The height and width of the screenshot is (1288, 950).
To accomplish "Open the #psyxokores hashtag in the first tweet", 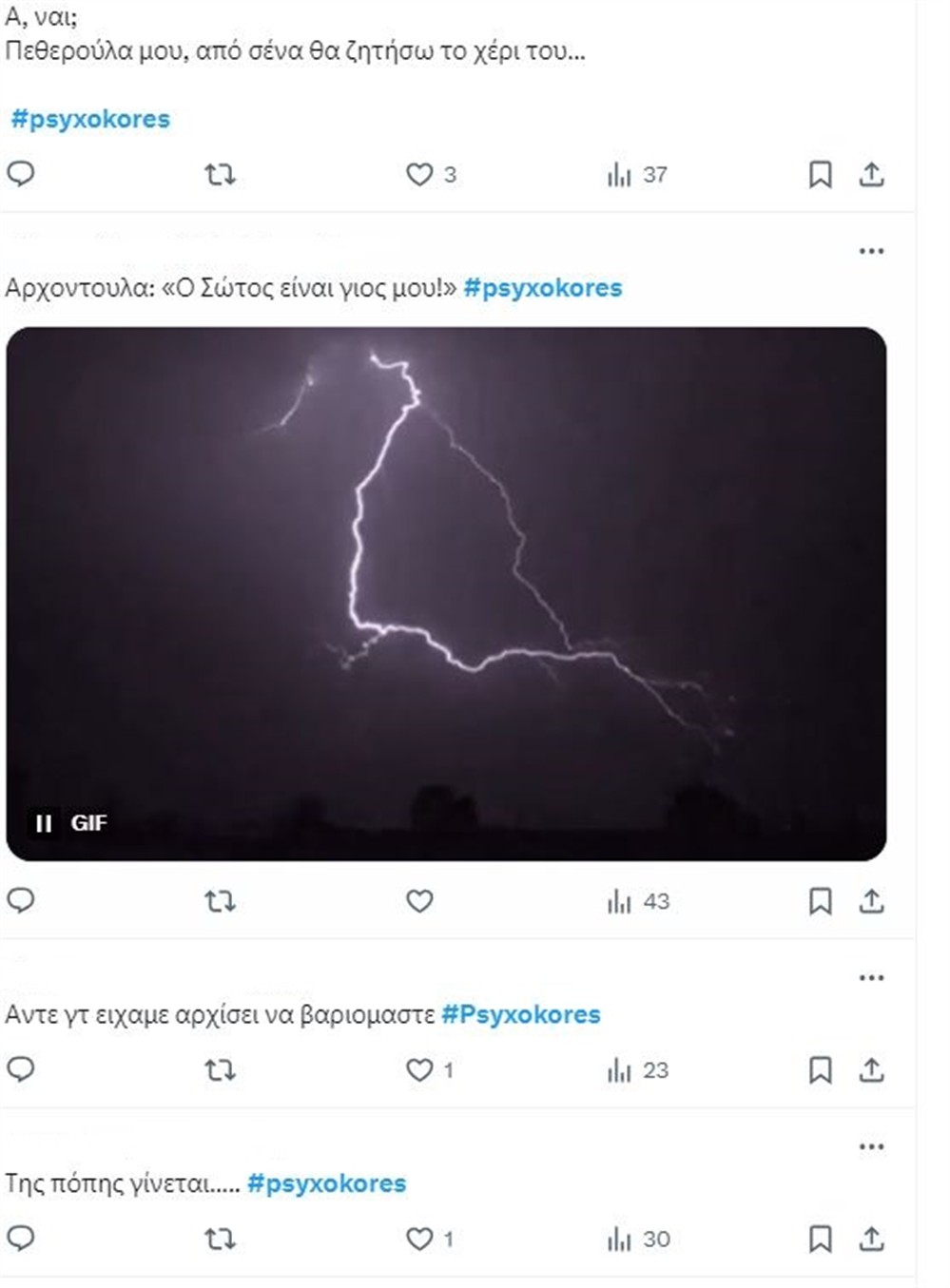I will [88, 119].
